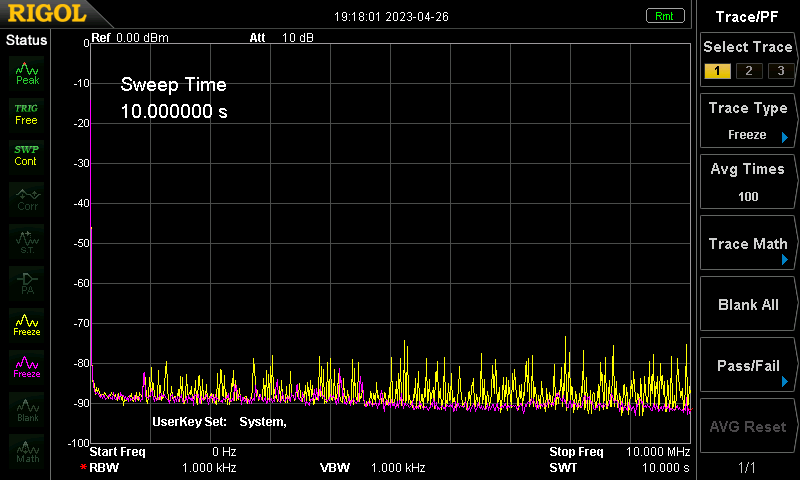
Task: Click the Blank All softkey
Action: click(747, 305)
